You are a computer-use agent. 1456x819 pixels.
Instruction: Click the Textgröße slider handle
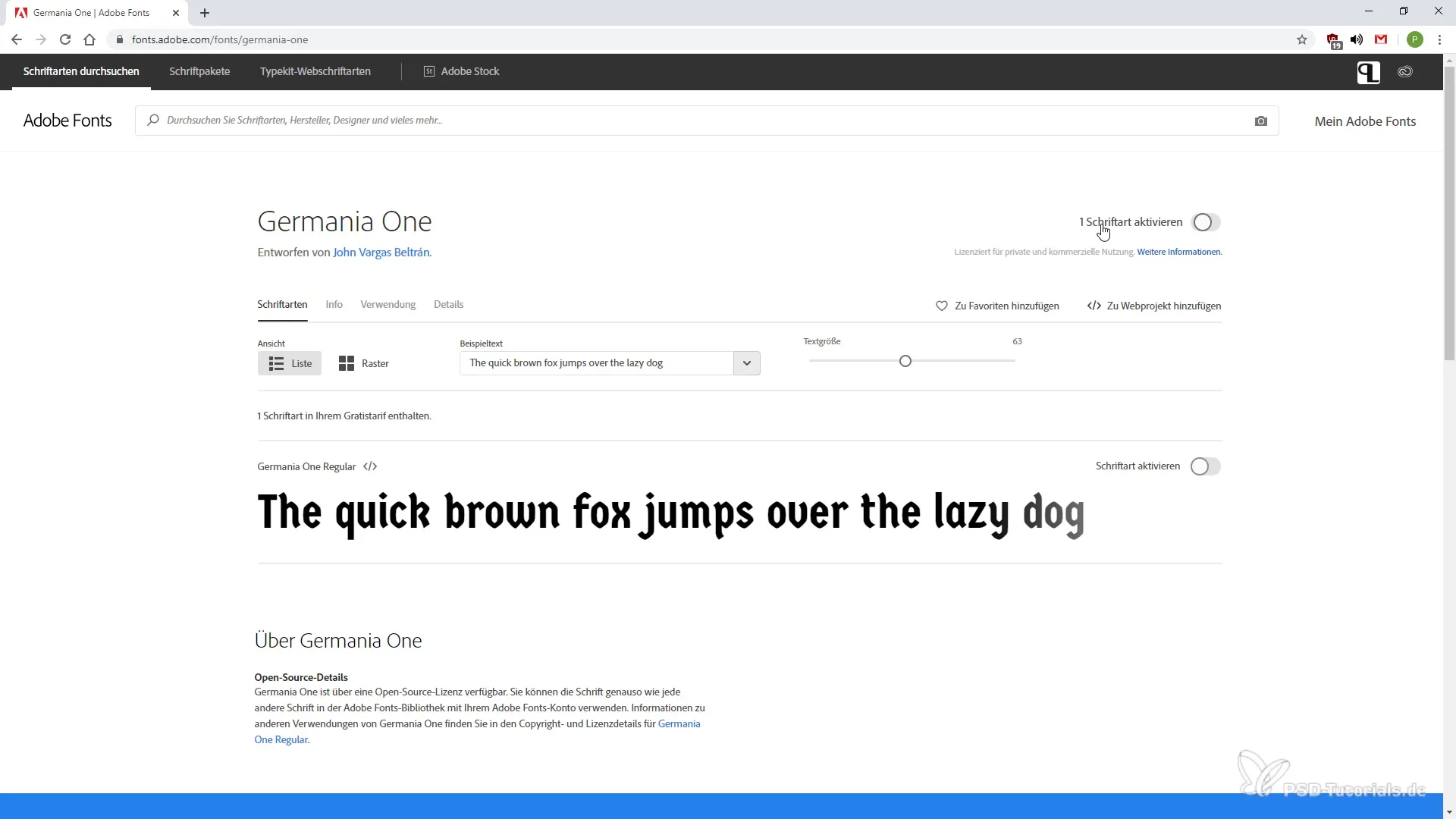[x=905, y=361]
